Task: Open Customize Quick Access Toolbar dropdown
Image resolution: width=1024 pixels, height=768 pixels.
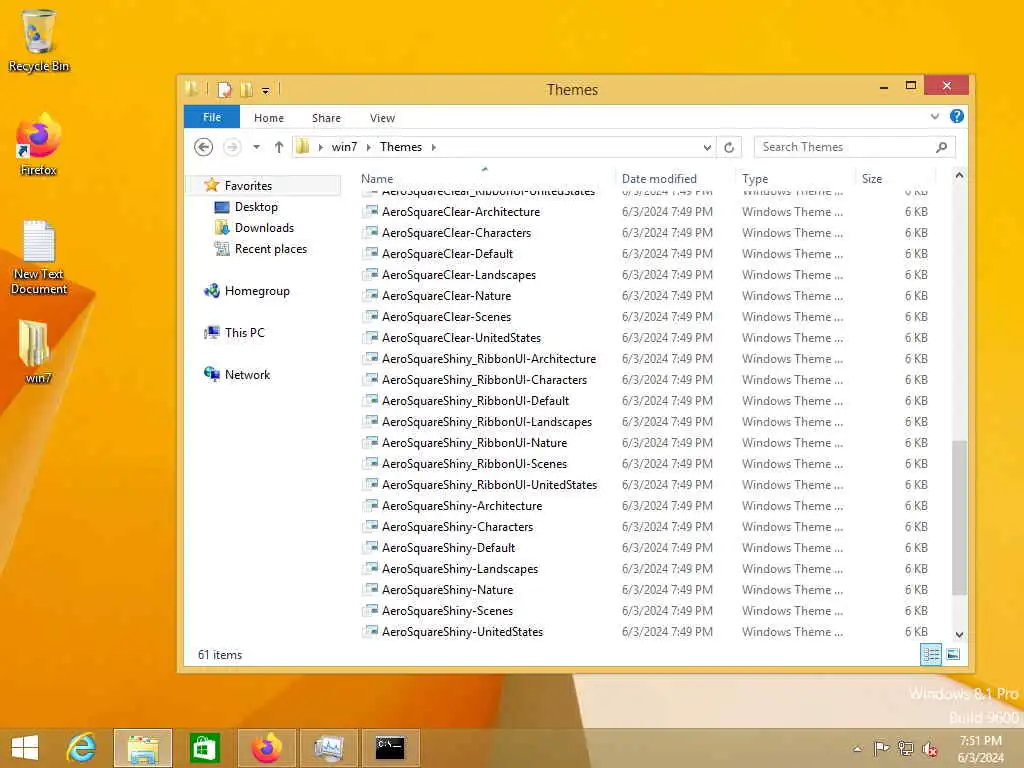Action: tap(265, 90)
